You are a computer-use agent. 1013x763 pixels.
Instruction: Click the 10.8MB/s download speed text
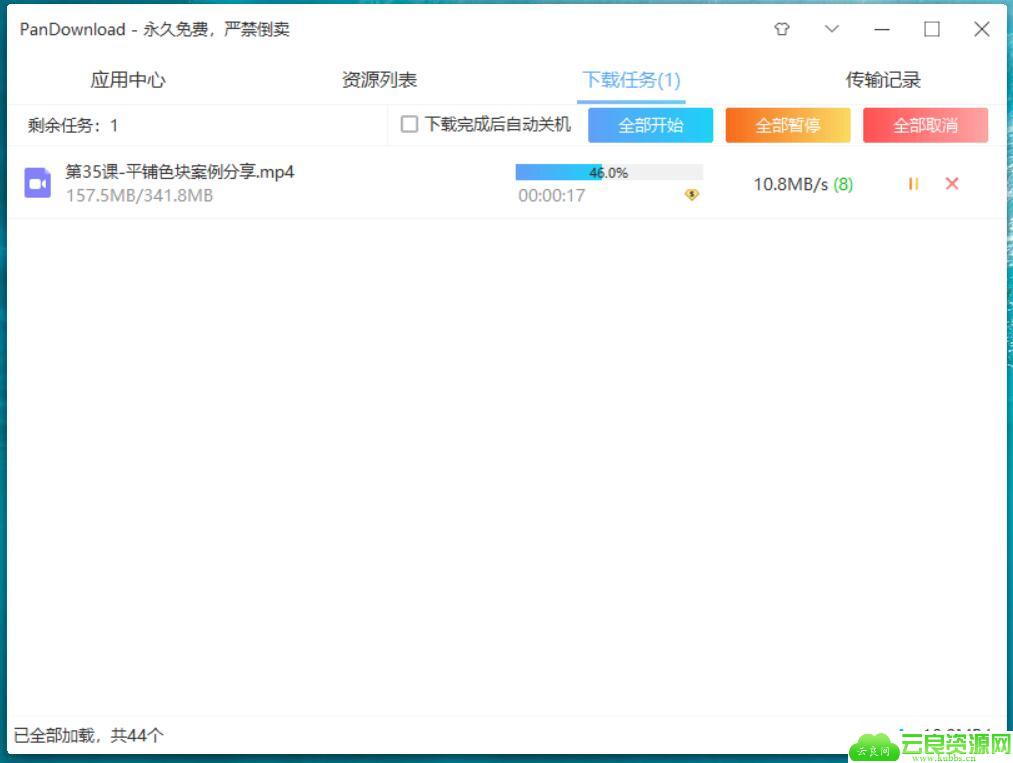tap(791, 184)
